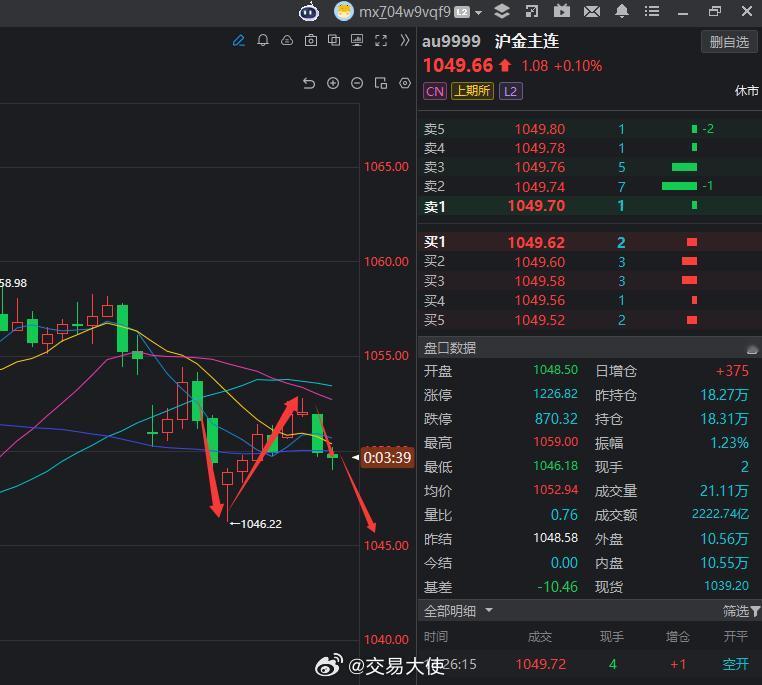Click the 开平 column header
Image resolution: width=762 pixels, height=685 pixels.
735,636
